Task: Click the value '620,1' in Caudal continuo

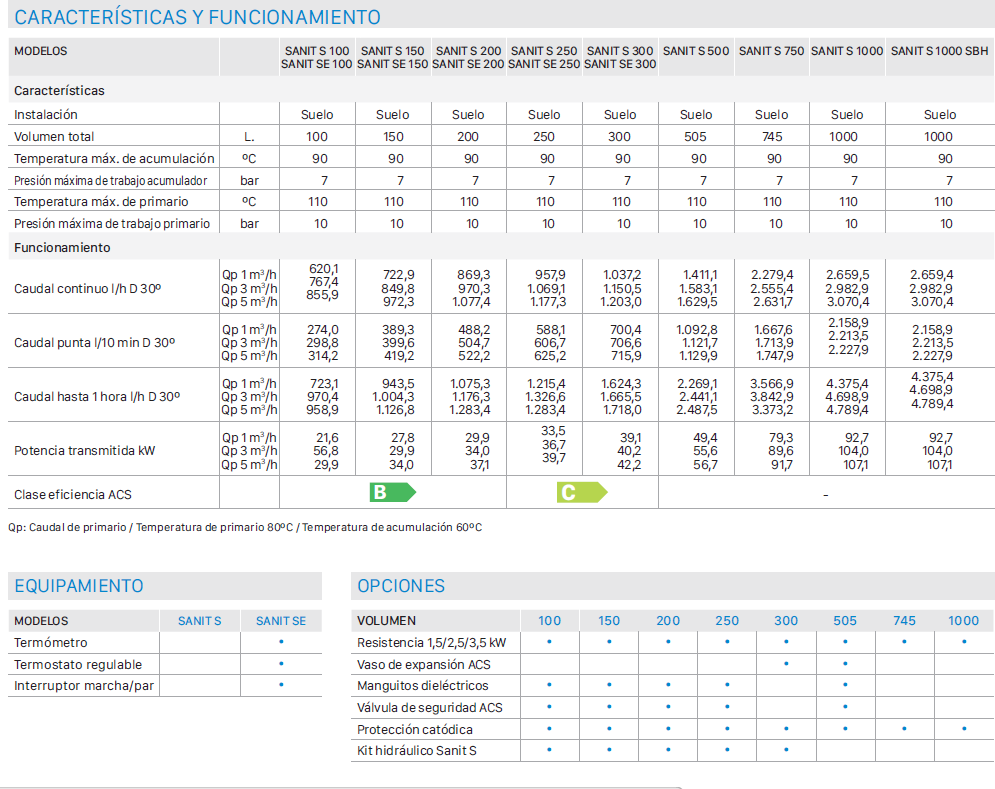Action: [x=324, y=269]
